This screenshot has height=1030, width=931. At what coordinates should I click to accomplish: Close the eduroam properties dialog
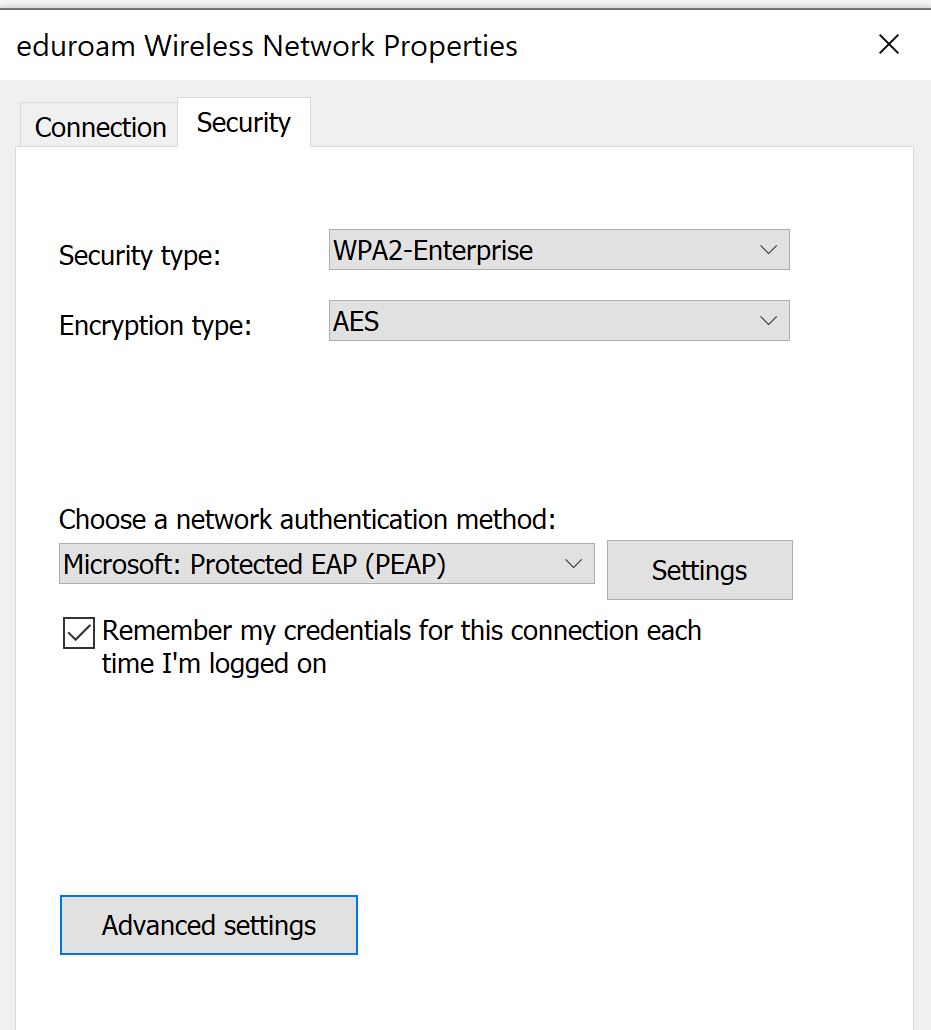point(888,44)
